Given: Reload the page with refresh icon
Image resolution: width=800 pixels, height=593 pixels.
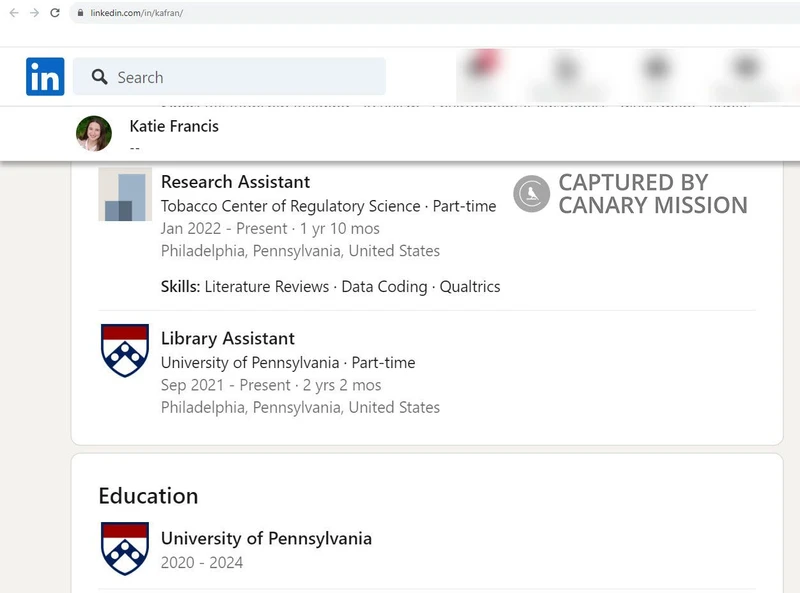Looking at the screenshot, I should (x=55, y=13).
